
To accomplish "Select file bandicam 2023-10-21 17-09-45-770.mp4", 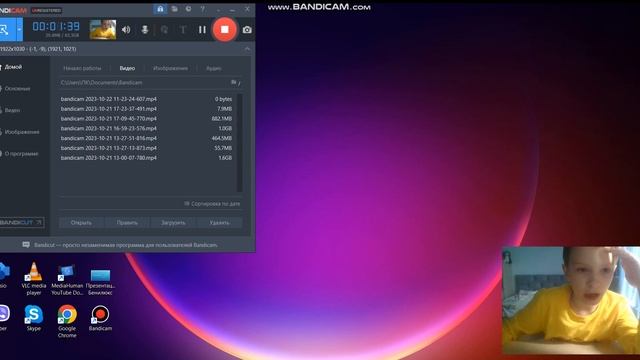I will click(x=147, y=118).
